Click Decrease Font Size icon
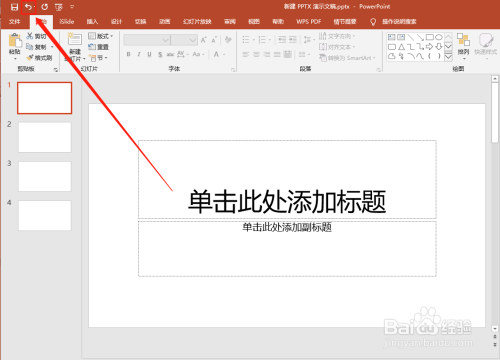Screen dimensions: 500x360 214,40
